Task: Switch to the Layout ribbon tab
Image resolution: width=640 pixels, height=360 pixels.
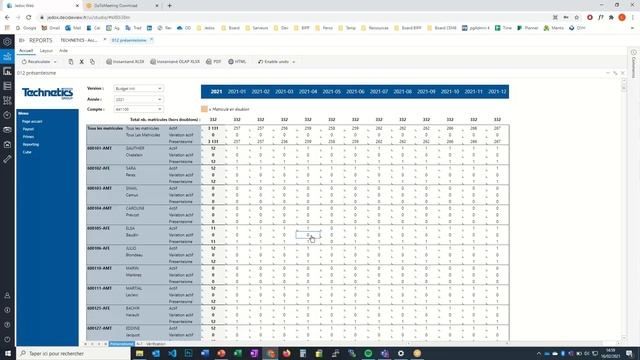Action: point(46,51)
